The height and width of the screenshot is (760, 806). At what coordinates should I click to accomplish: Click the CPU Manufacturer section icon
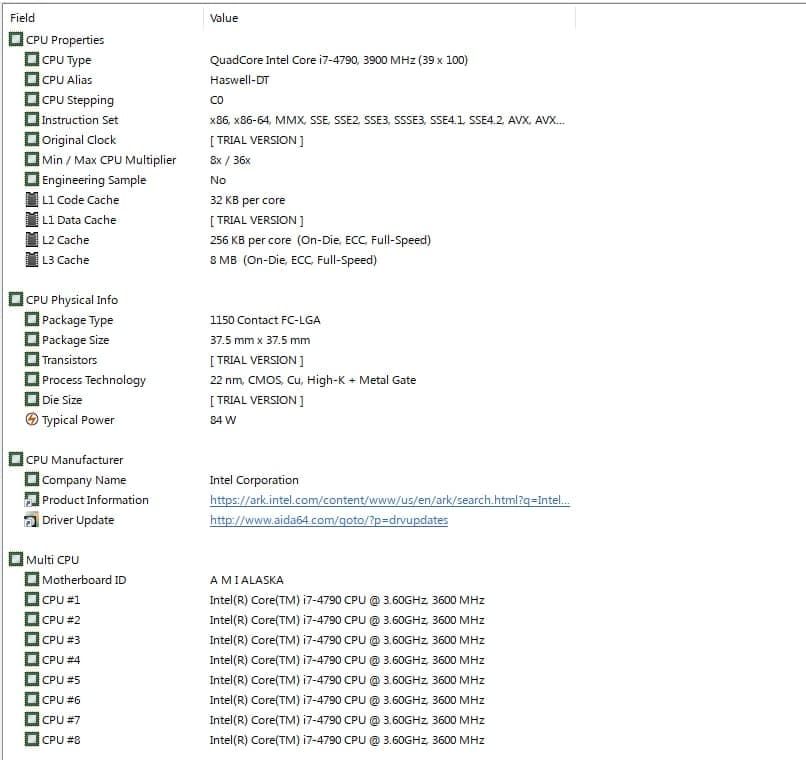coord(16,459)
